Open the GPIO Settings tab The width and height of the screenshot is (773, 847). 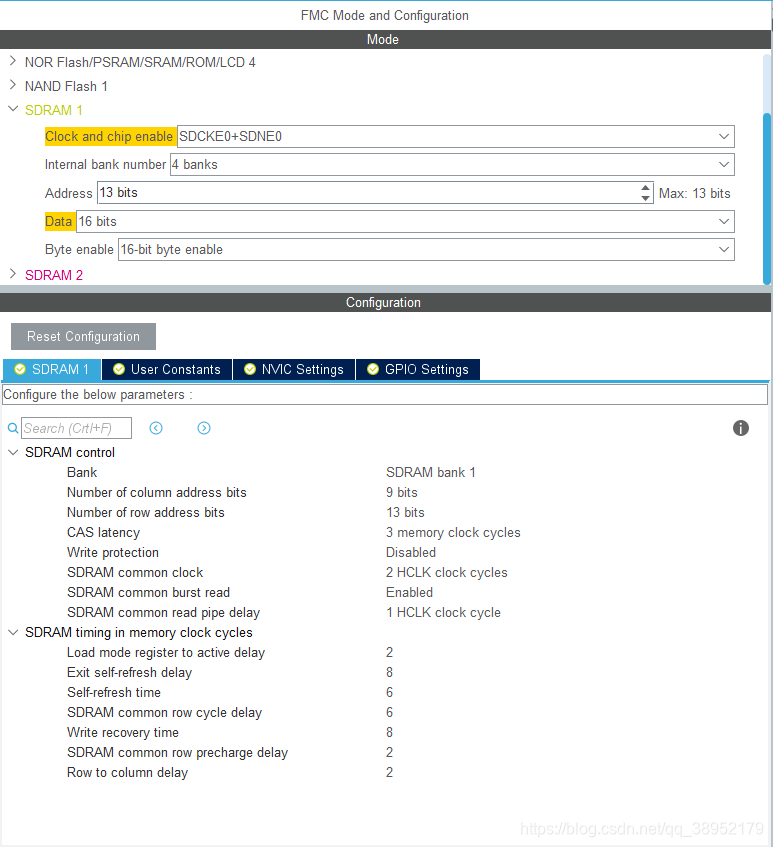418,369
